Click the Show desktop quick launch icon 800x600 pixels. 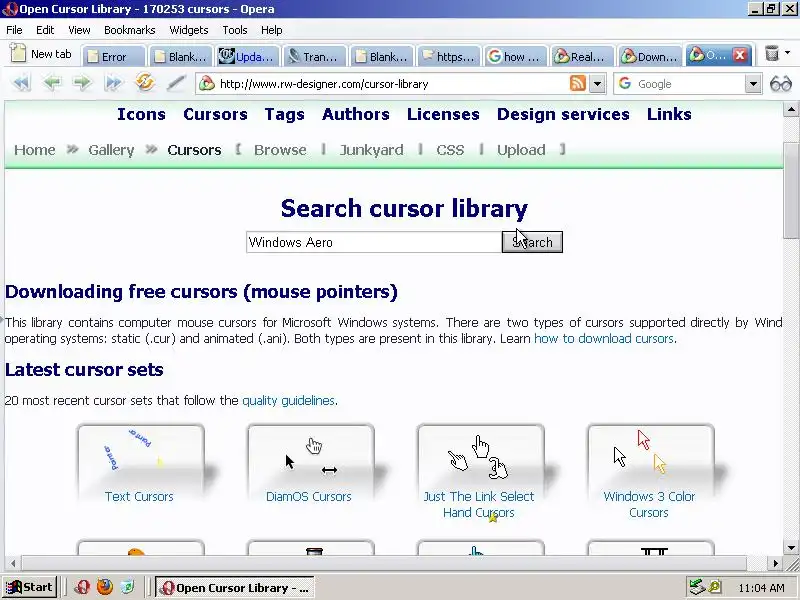128,587
